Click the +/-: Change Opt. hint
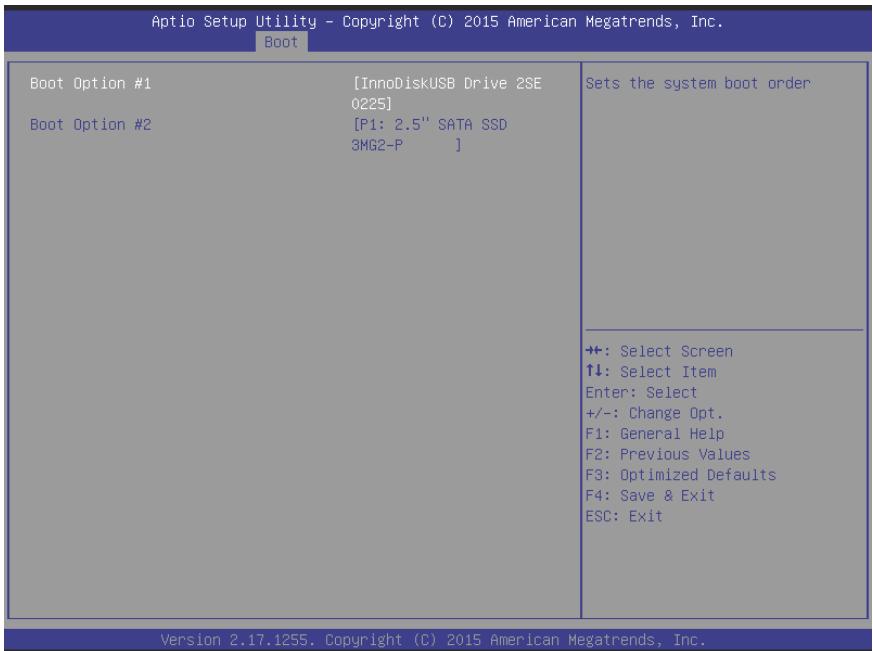Viewport: 873px width, 651px height. click(654, 413)
